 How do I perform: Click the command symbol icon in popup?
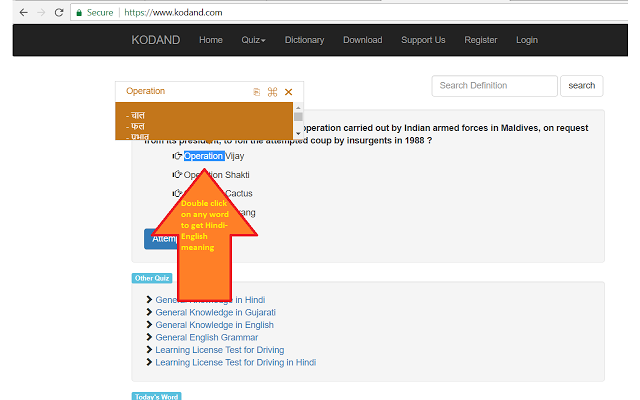tap(272, 92)
